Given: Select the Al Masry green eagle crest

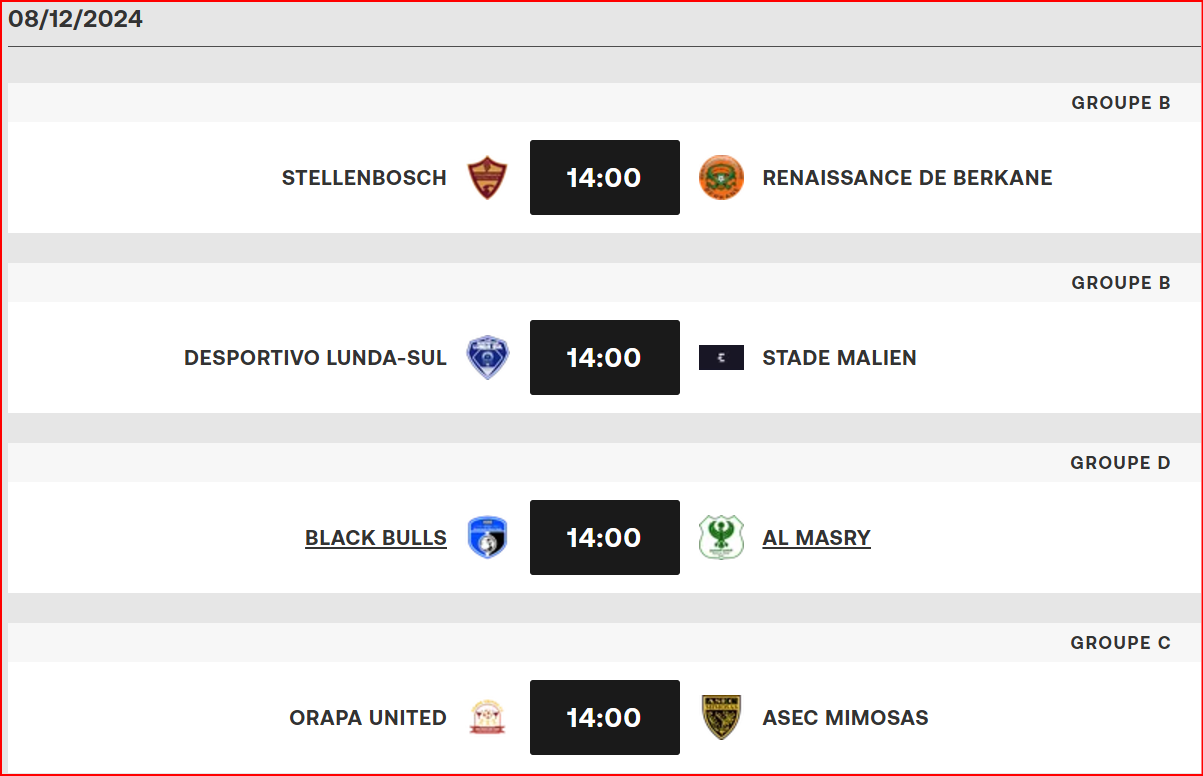Looking at the screenshot, I should [x=721, y=537].
